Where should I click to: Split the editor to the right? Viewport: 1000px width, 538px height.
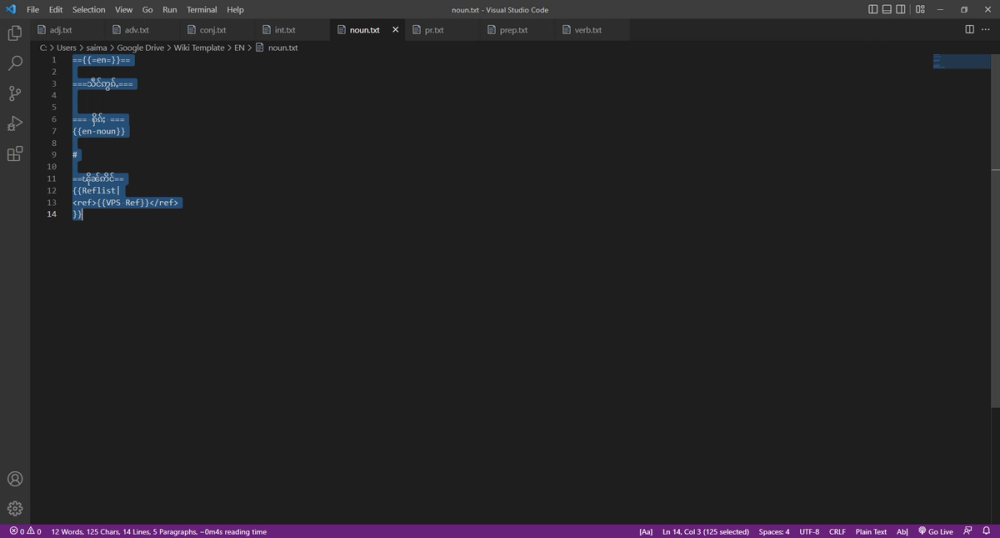[x=969, y=29]
